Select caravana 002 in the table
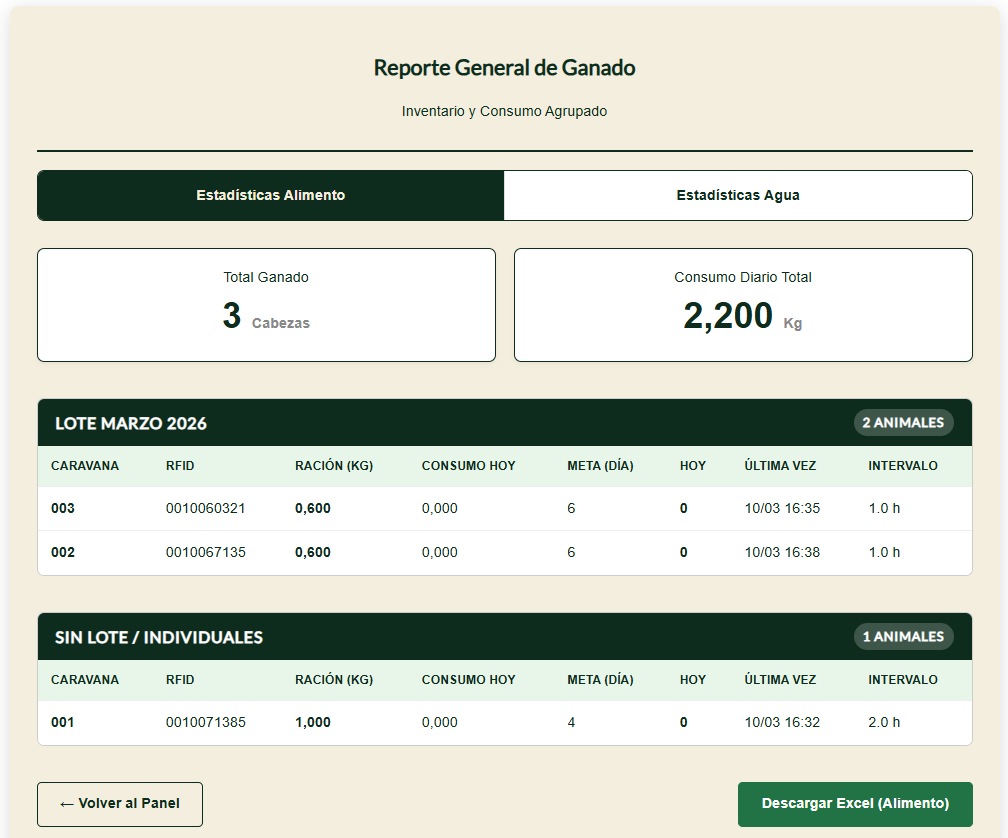 [x=63, y=553]
